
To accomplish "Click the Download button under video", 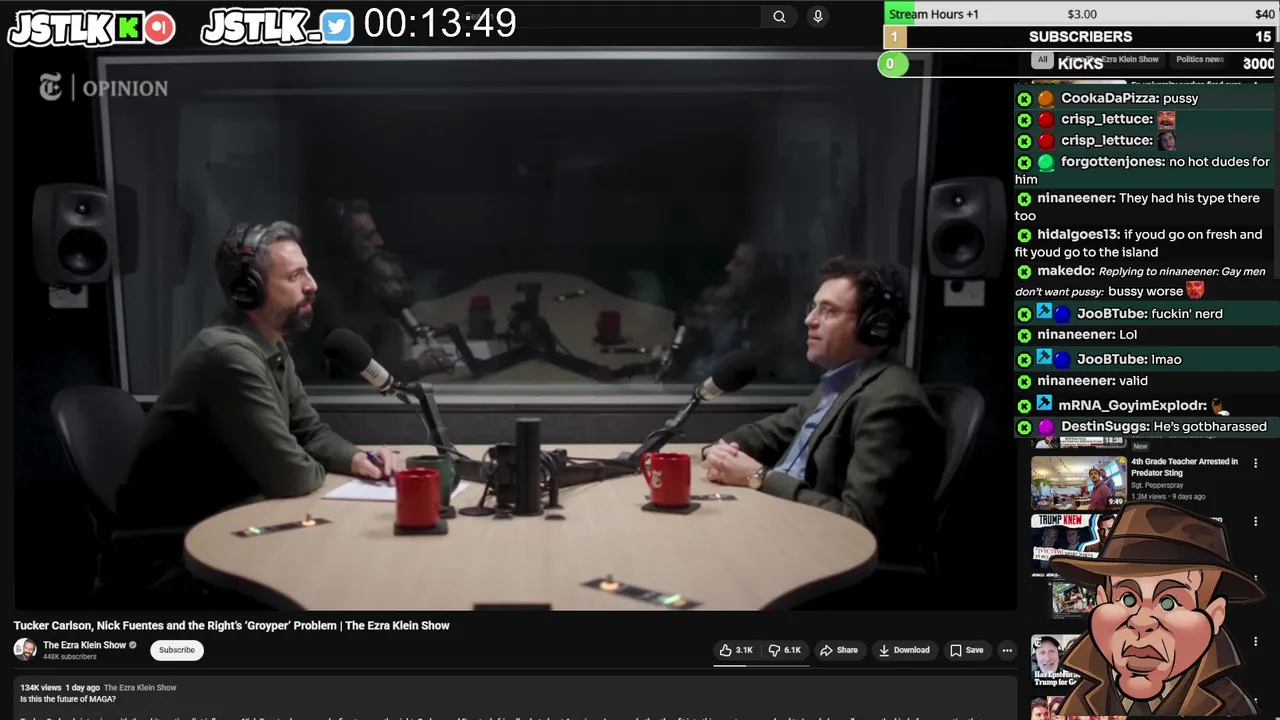I will pos(904,650).
